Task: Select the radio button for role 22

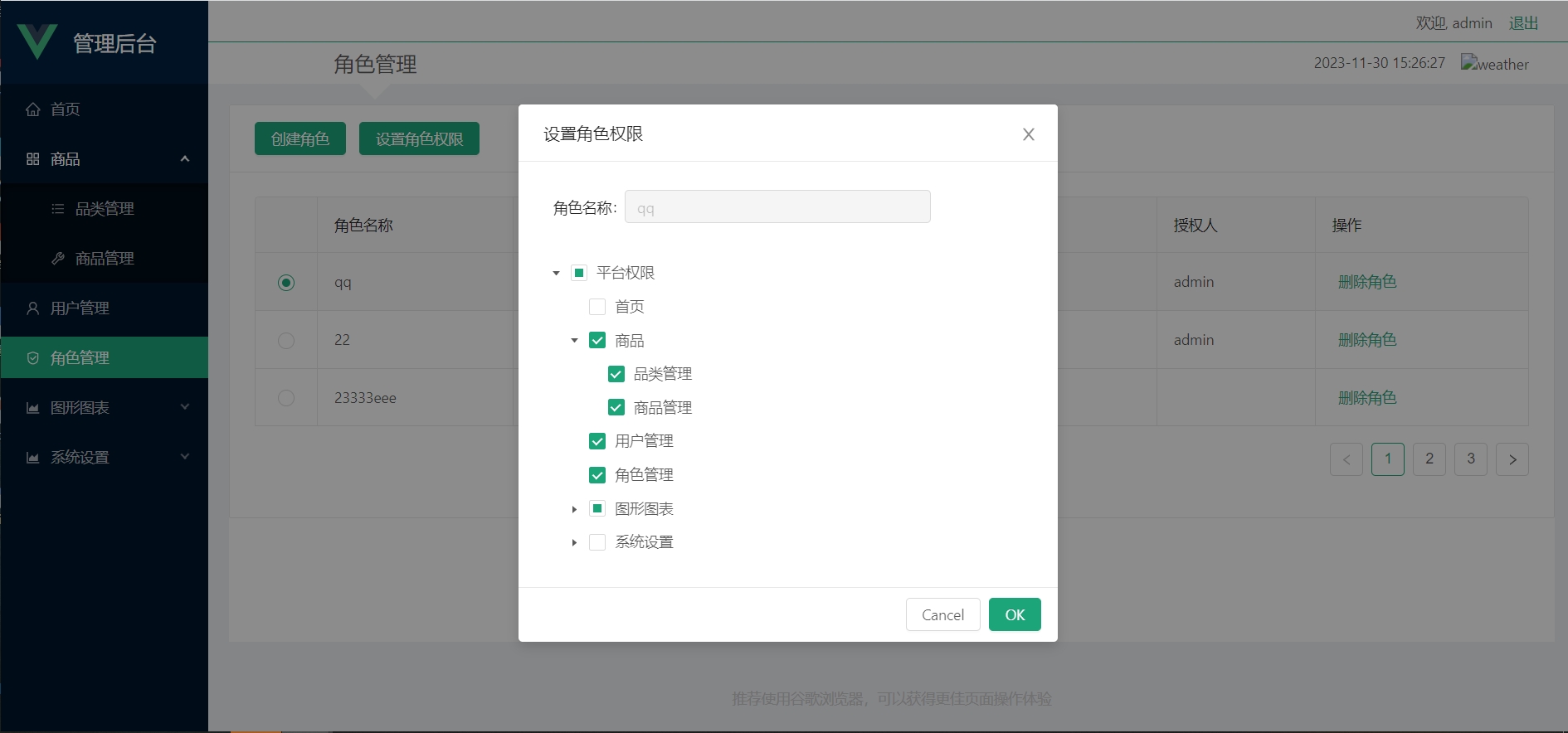Action: pos(286,341)
